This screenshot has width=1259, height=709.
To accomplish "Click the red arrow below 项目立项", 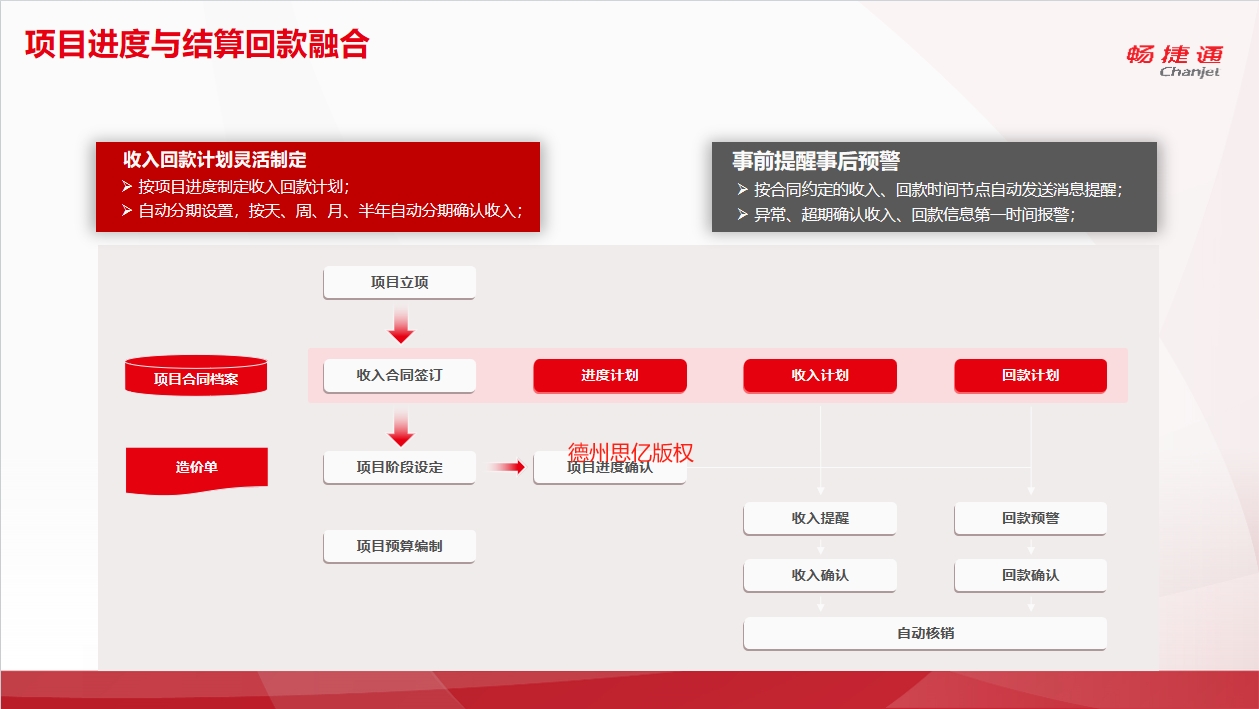I will tap(400, 326).
